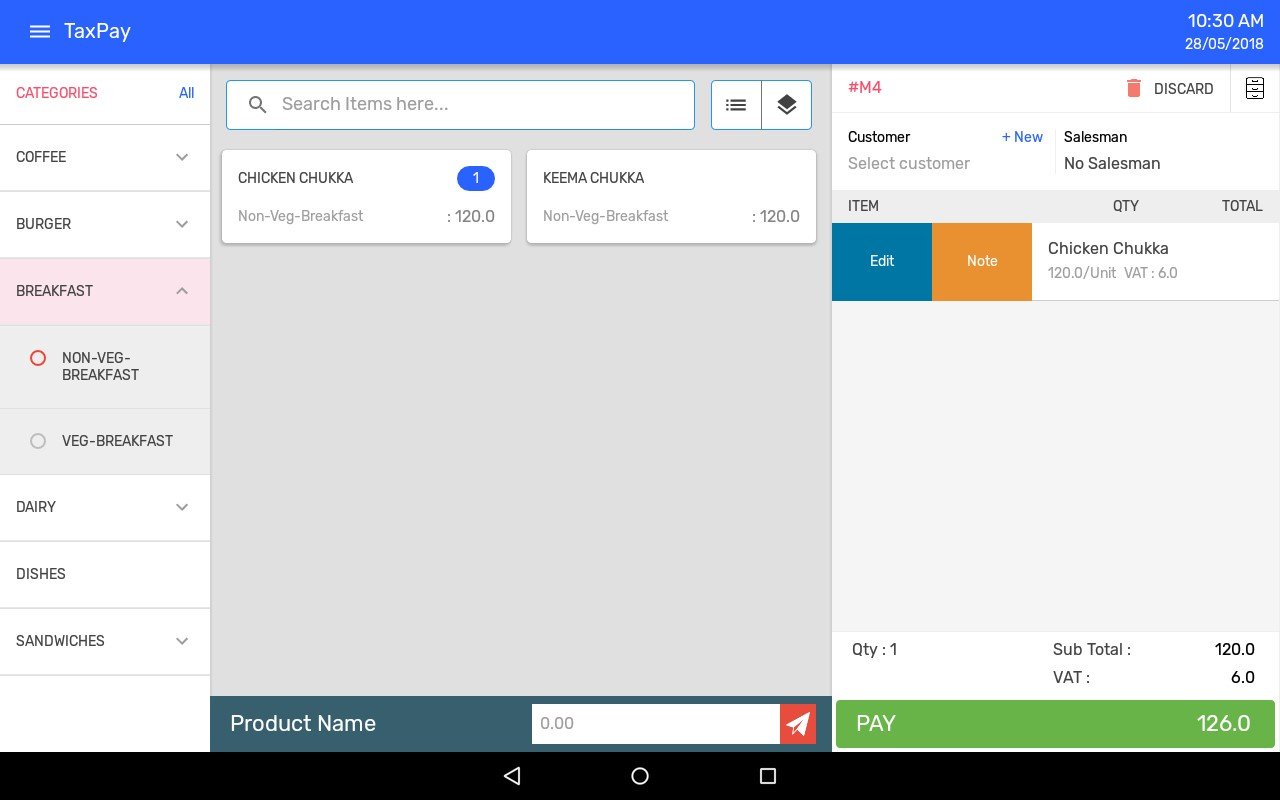Click the order number #M4

(x=865, y=88)
